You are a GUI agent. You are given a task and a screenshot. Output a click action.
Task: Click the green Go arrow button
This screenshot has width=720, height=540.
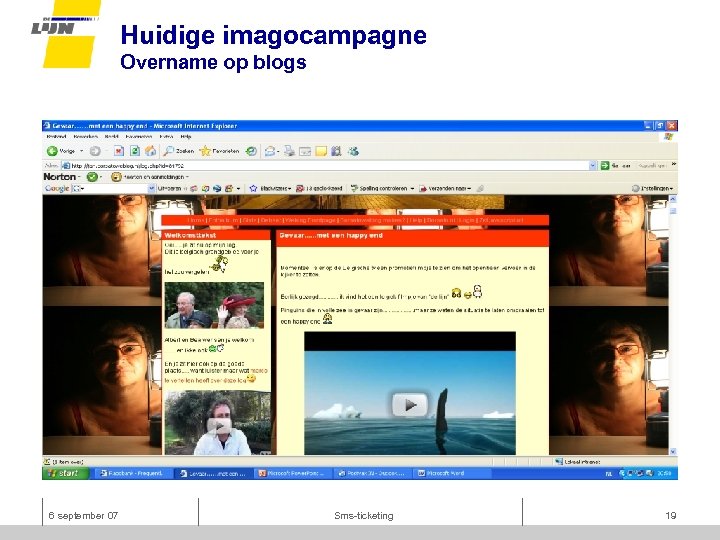605,166
